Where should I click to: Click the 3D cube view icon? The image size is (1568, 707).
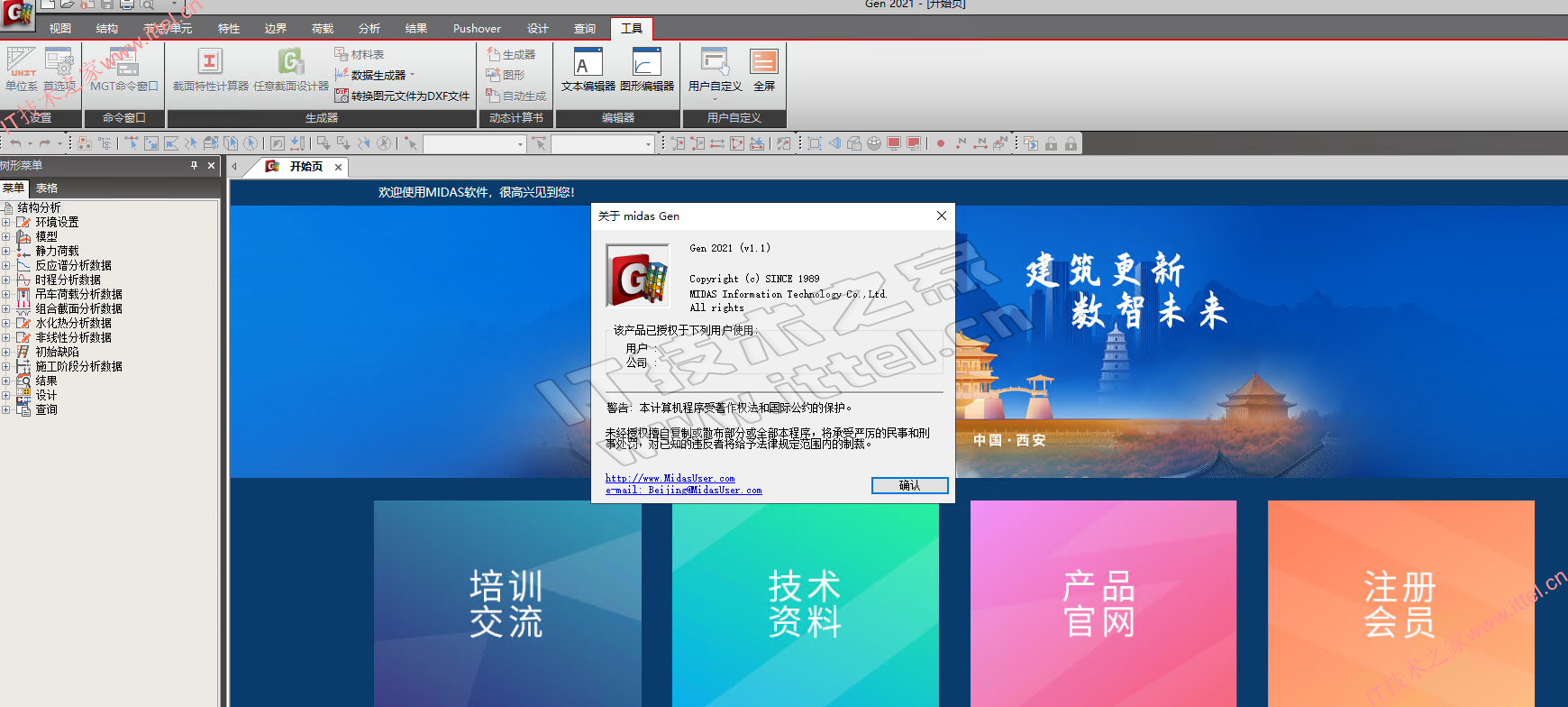854,143
